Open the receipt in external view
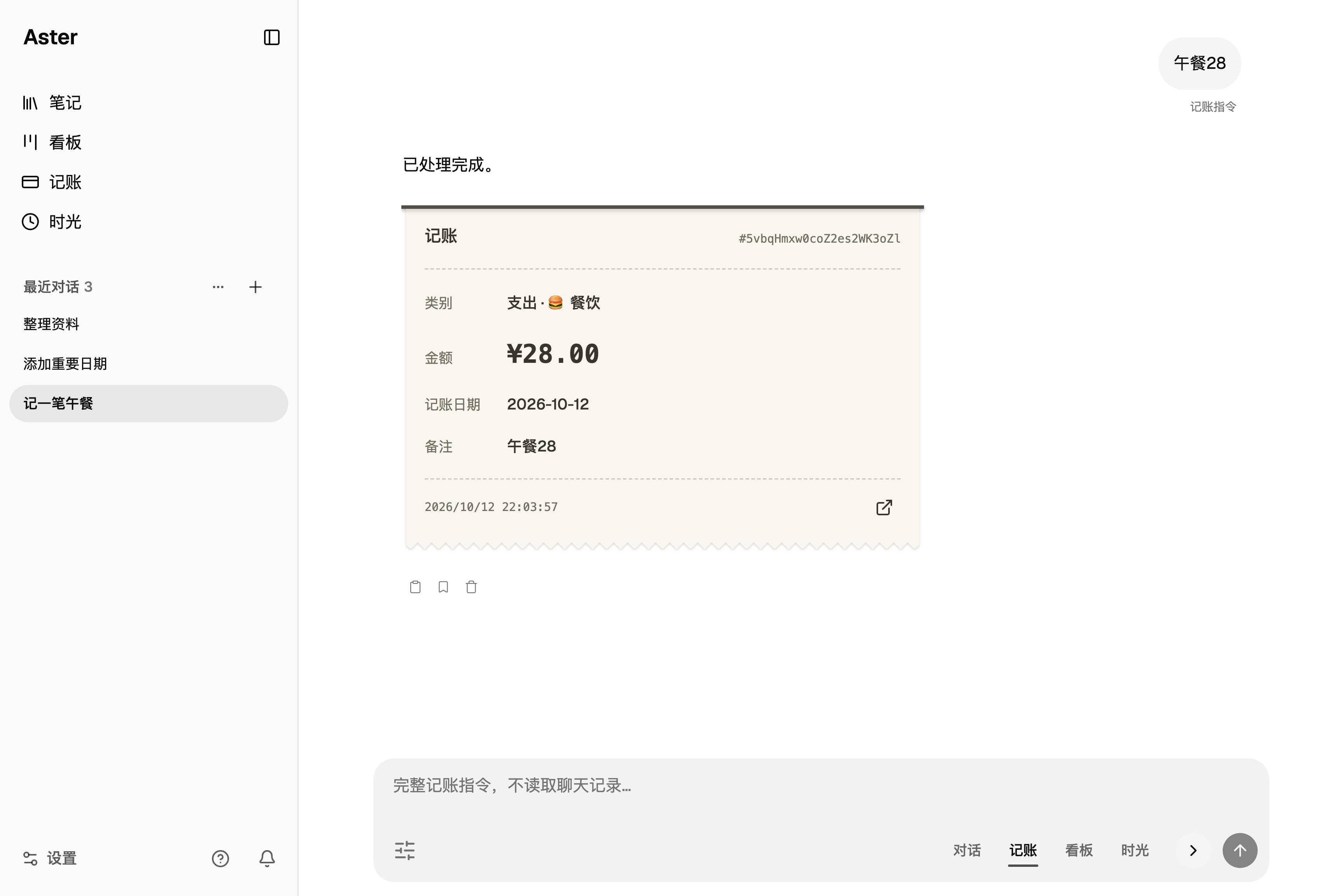 [884, 507]
